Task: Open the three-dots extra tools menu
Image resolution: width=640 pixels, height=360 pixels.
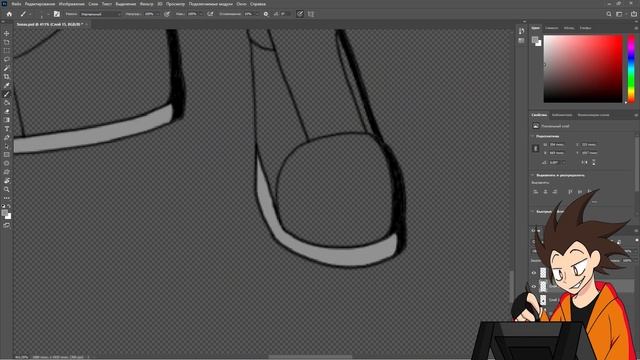Action: pyautogui.click(x=7, y=198)
